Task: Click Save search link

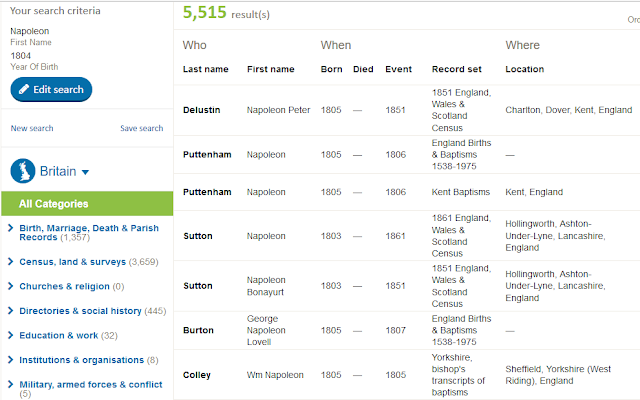Action: 142,128
